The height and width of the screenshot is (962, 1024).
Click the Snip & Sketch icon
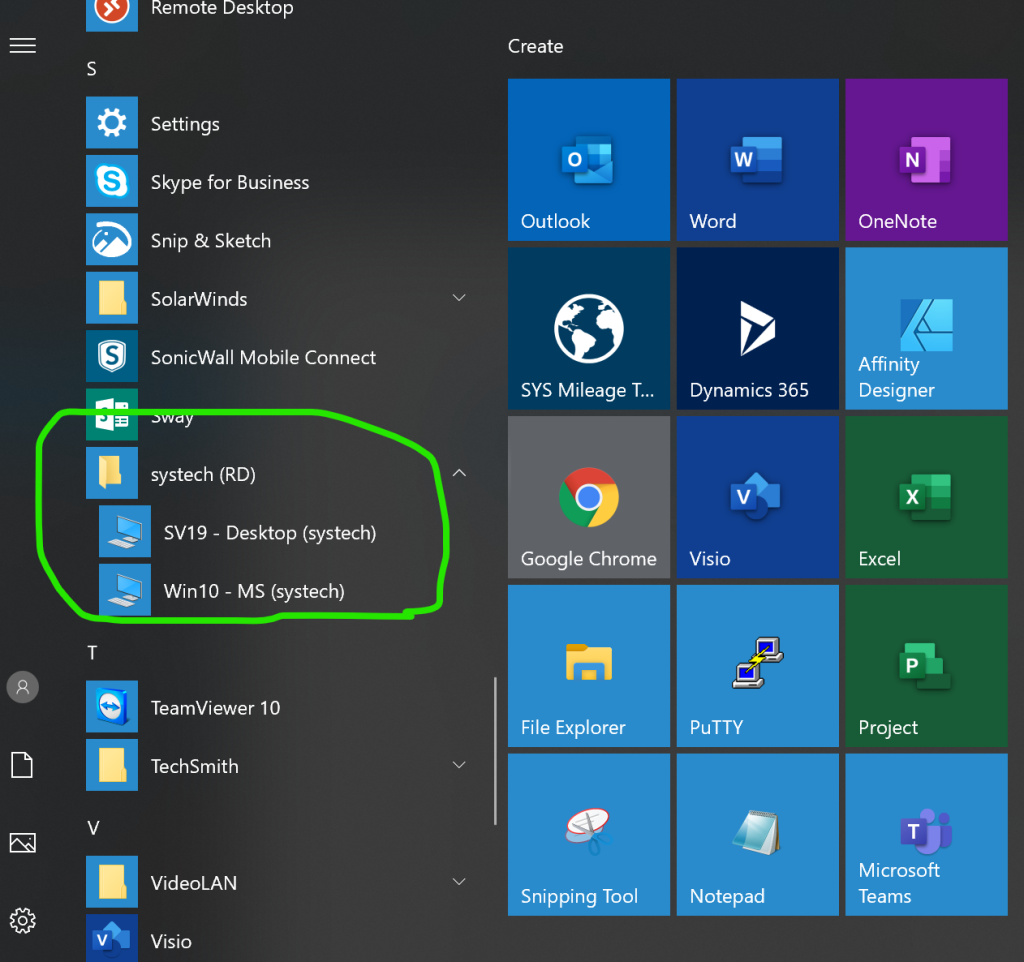coord(112,240)
